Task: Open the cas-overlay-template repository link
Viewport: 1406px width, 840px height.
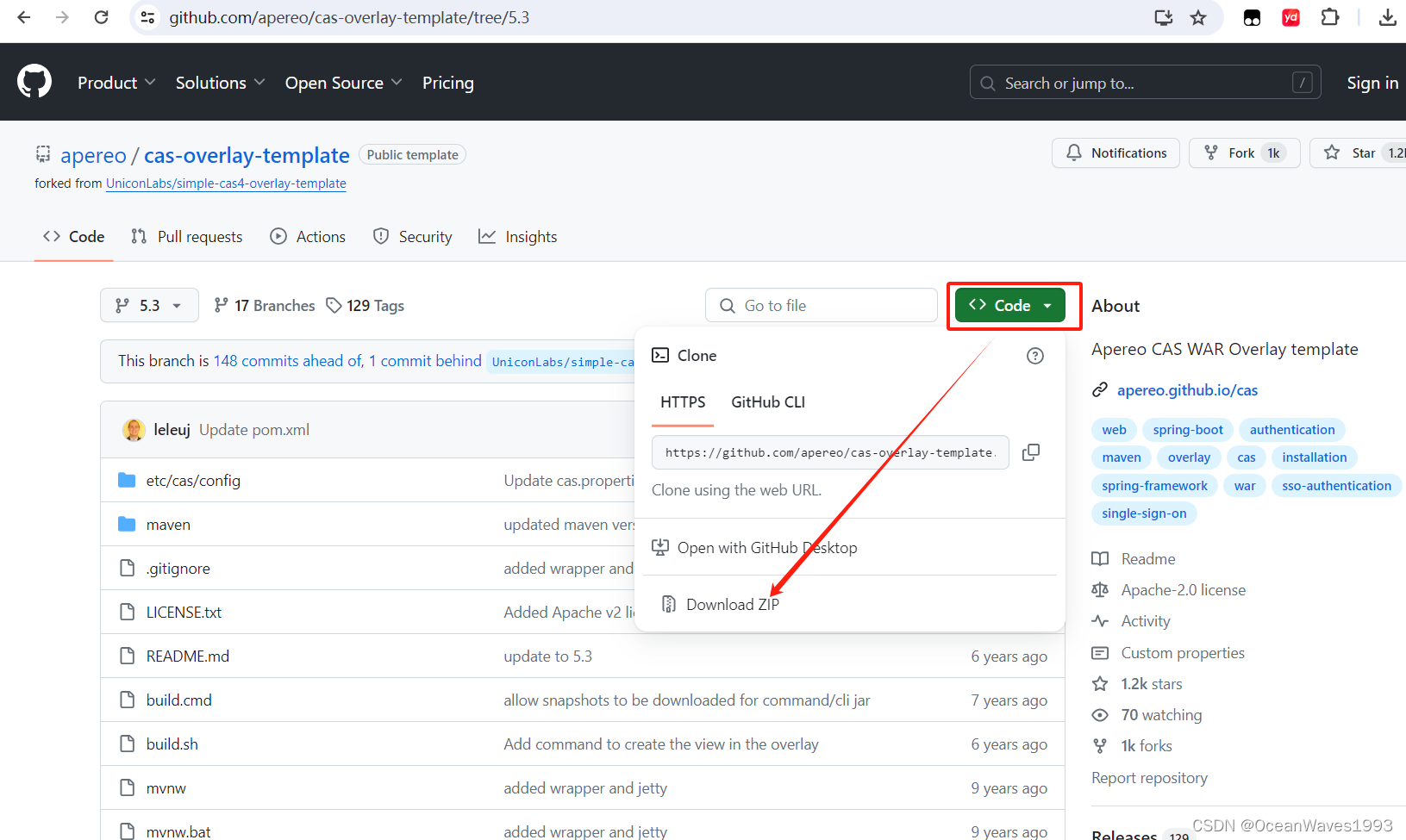Action: (x=247, y=155)
